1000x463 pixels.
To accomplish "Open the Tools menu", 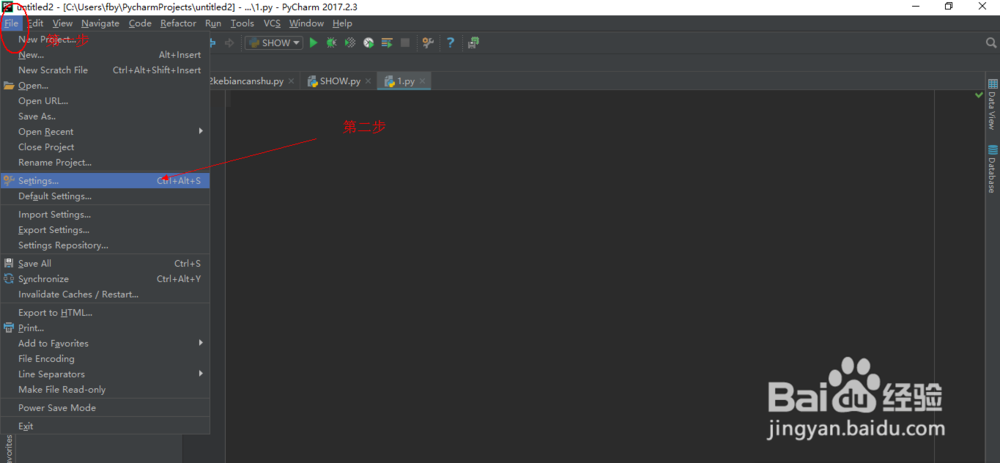I will (242, 24).
